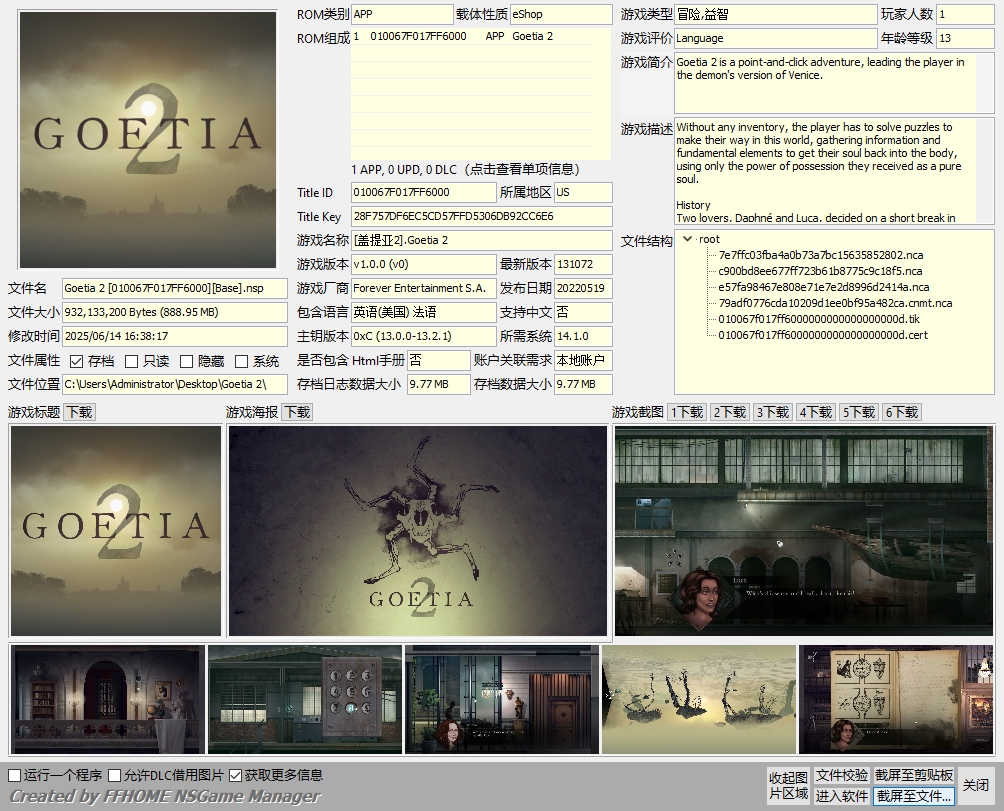
Task: Open the Goetia skull poster image
Action: pos(418,531)
